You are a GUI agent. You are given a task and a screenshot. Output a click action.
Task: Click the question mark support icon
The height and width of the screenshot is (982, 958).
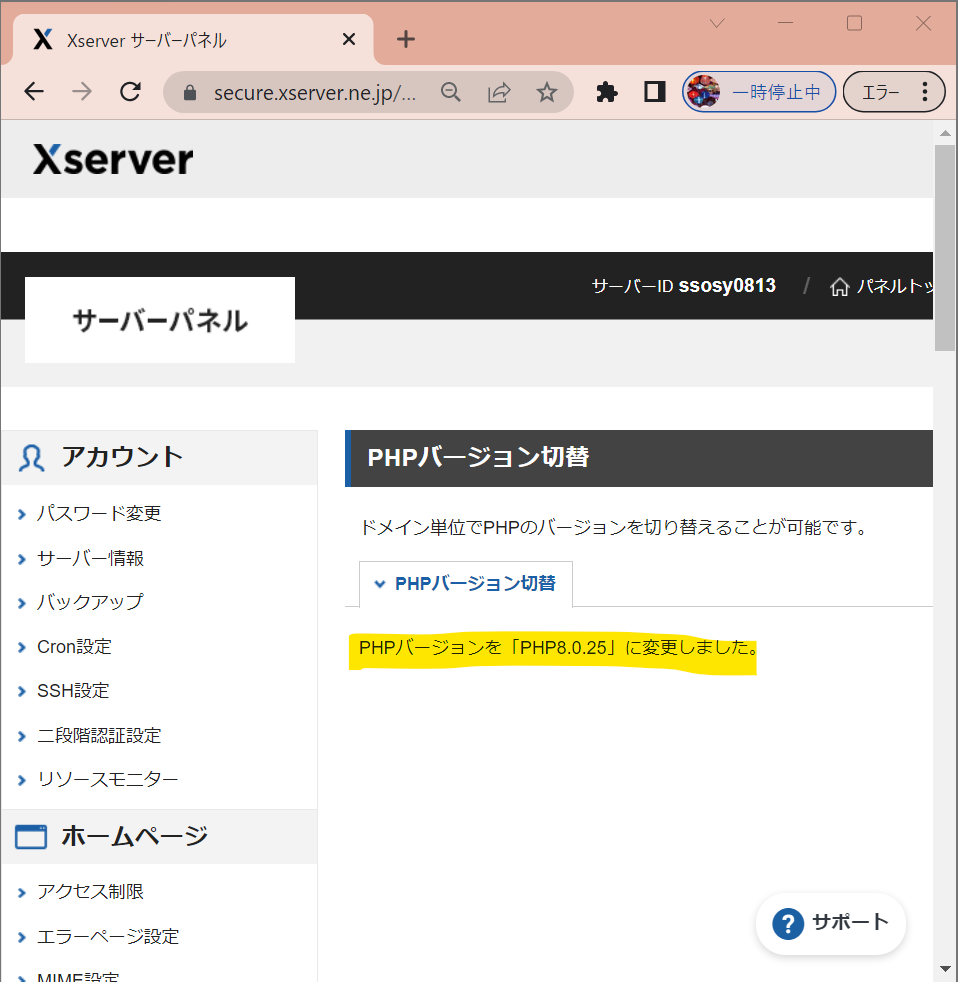[x=788, y=924]
